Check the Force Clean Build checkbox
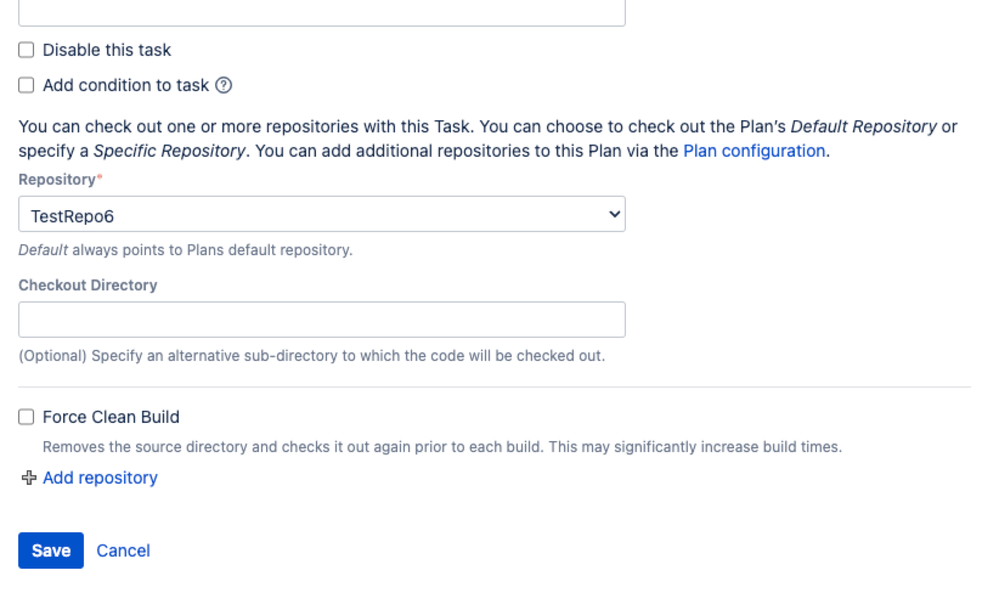 pos(26,417)
